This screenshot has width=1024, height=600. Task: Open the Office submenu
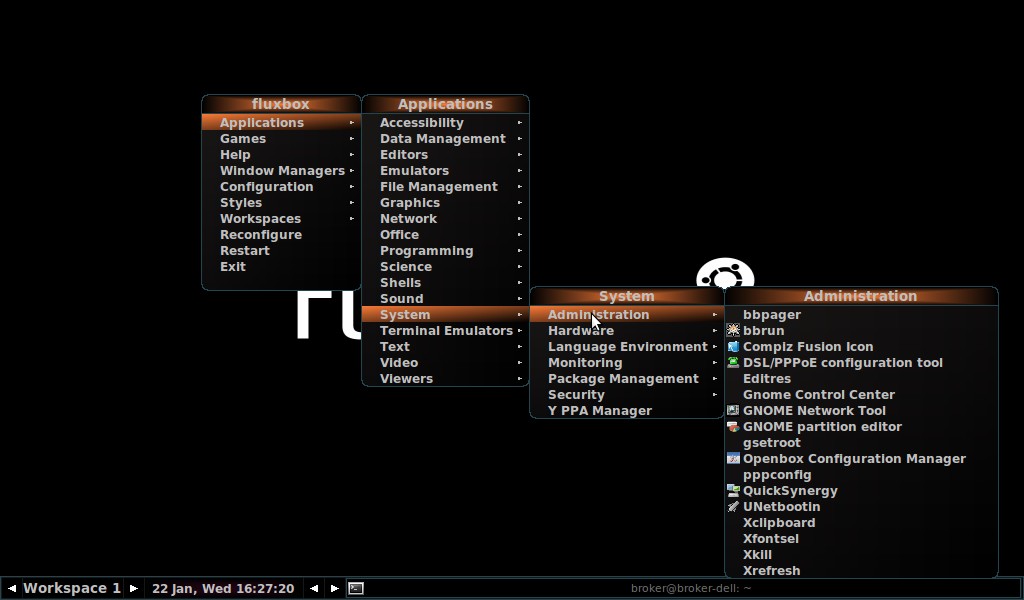point(445,234)
